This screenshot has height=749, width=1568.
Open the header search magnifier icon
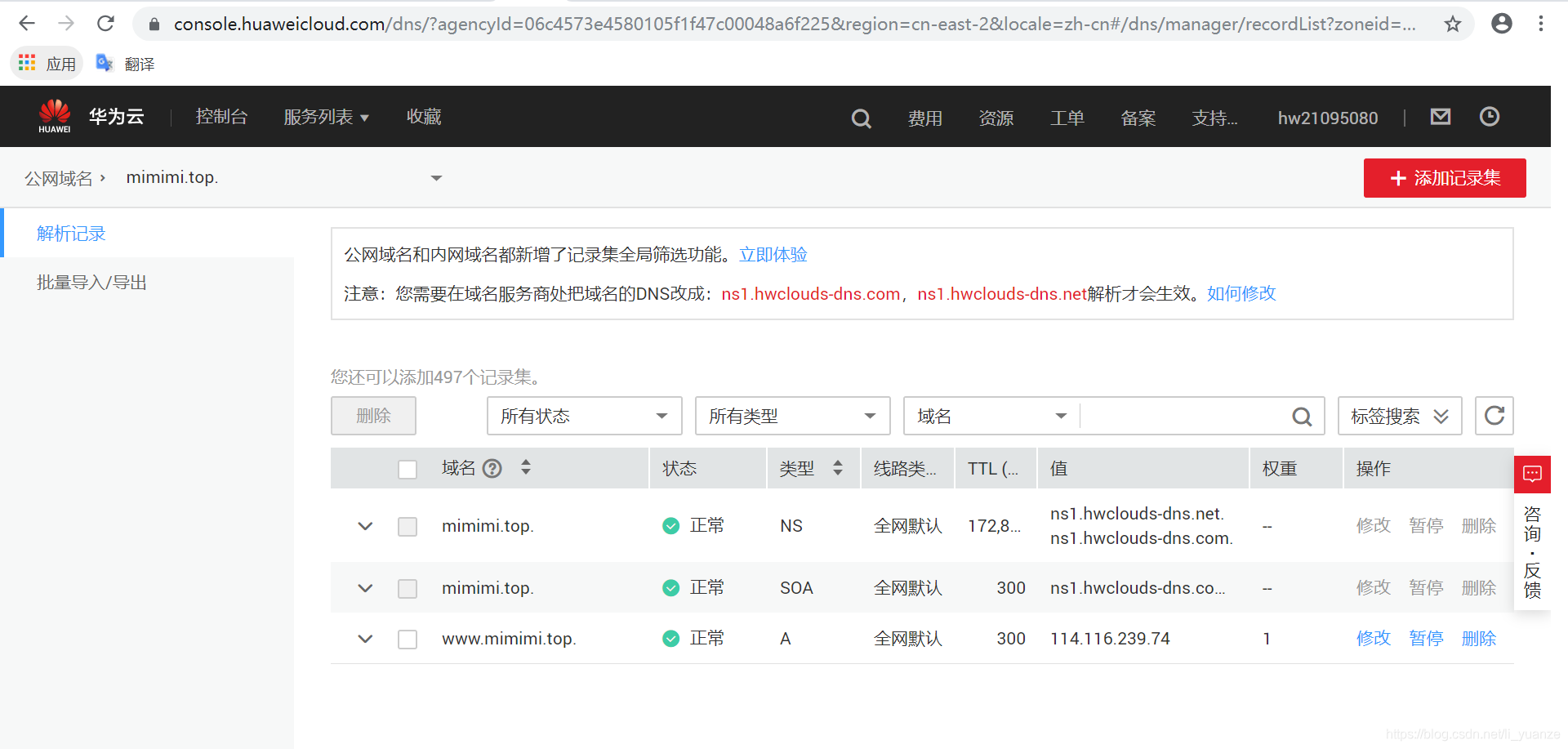(x=861, y=118)
